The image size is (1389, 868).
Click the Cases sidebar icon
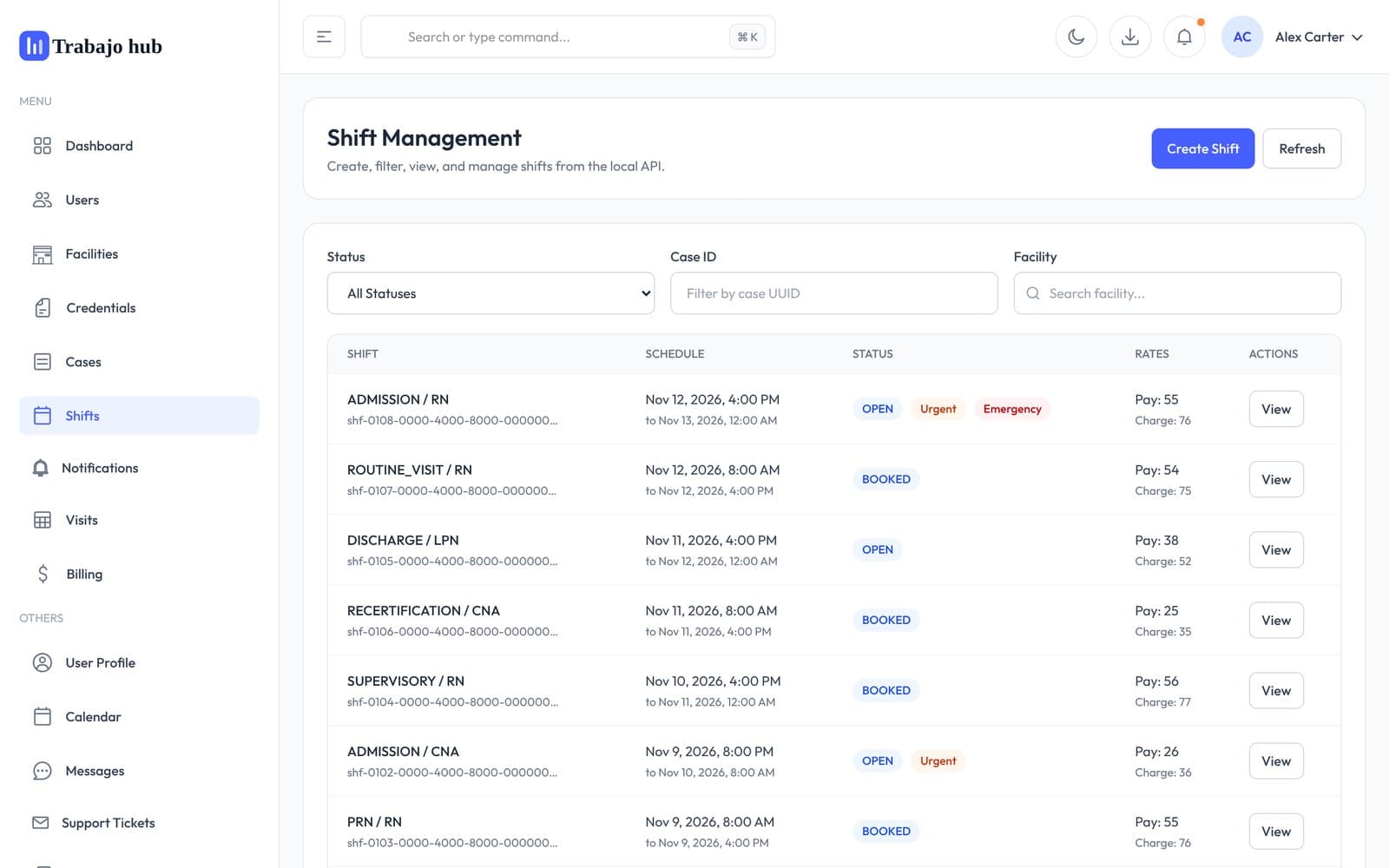click(42, 362)
